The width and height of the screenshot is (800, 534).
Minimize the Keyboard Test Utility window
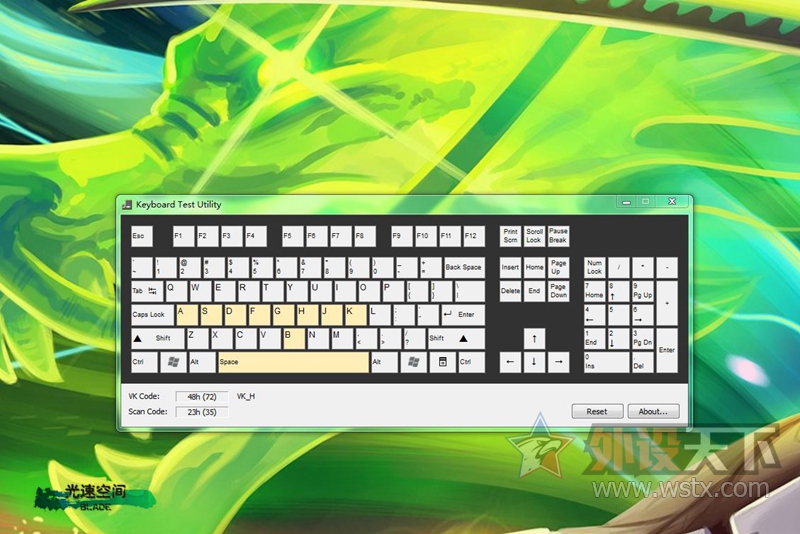tap(627, 202)
